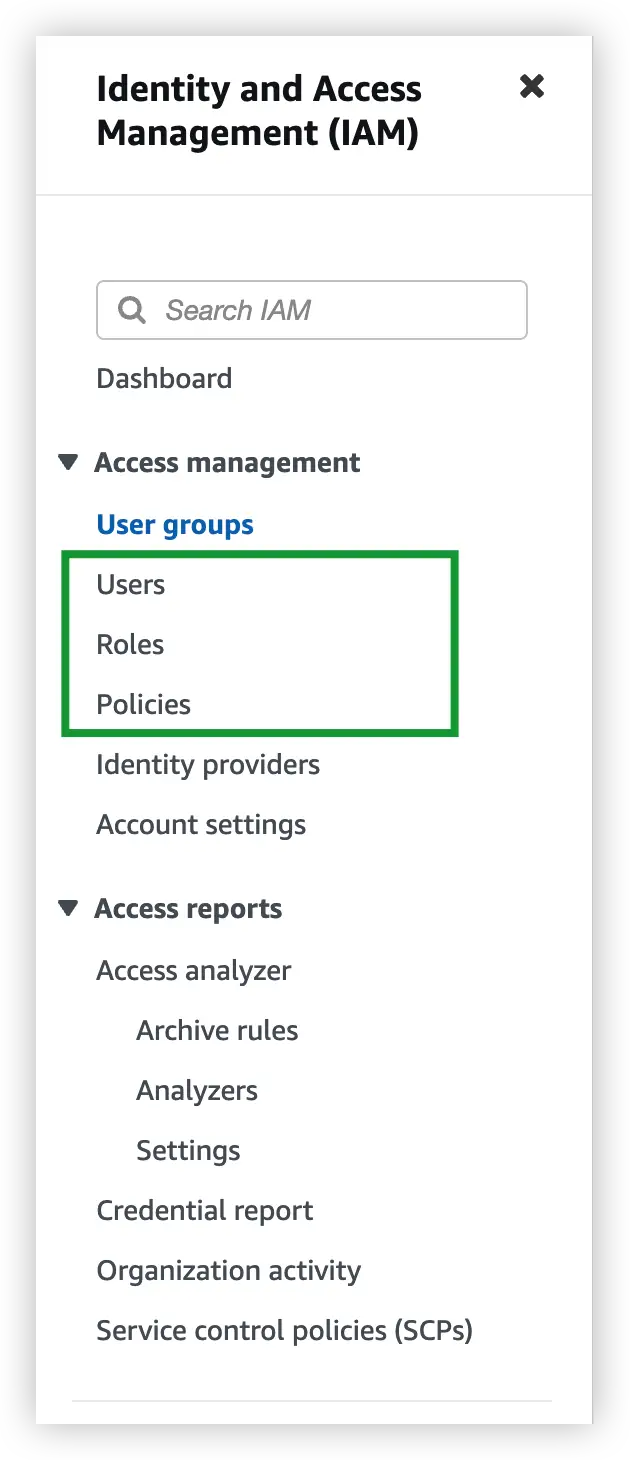
Task: Open User groups
Action: 175,524
